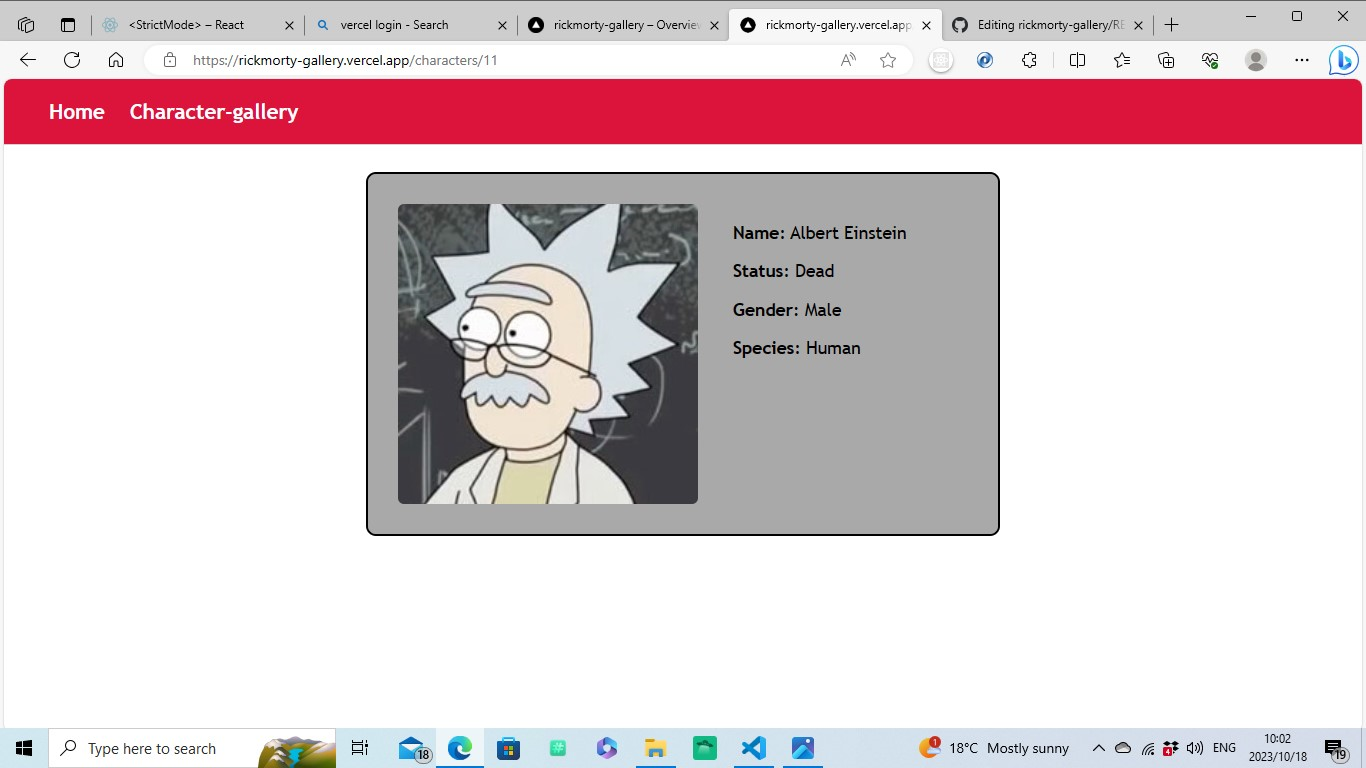Open Browser Essentials heart icon
Screen dimensions: 1366x768
[1209, 60]
